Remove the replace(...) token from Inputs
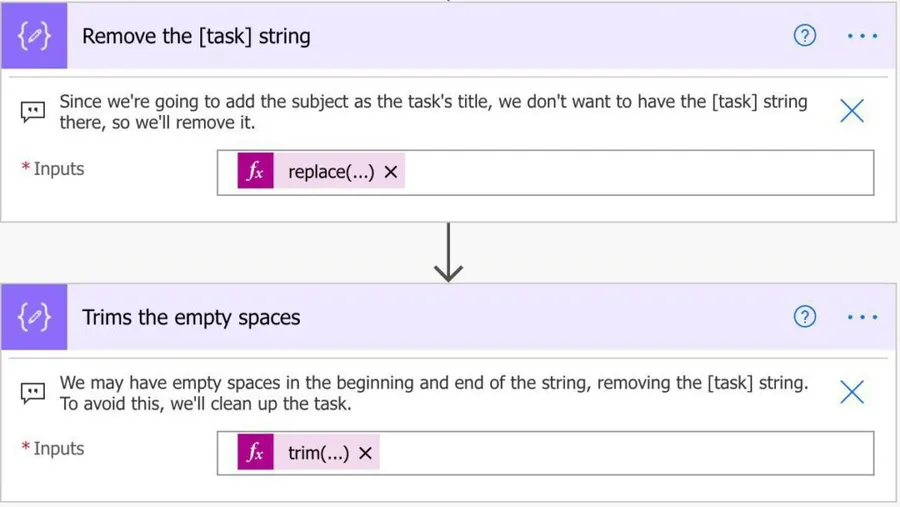900x507 pixels. coord(391,172)
